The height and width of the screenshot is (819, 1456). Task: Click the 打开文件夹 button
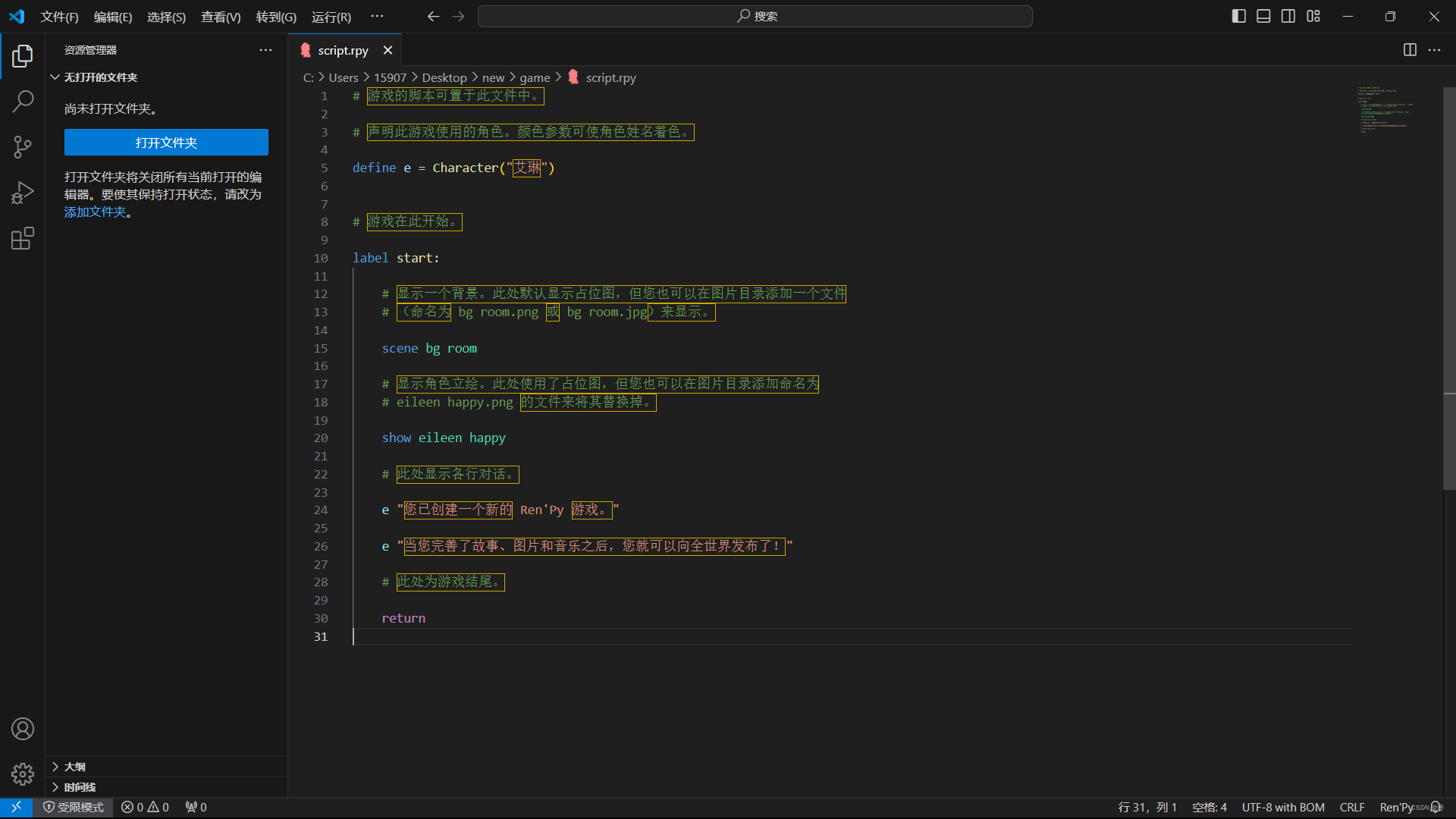click(166, 143)
